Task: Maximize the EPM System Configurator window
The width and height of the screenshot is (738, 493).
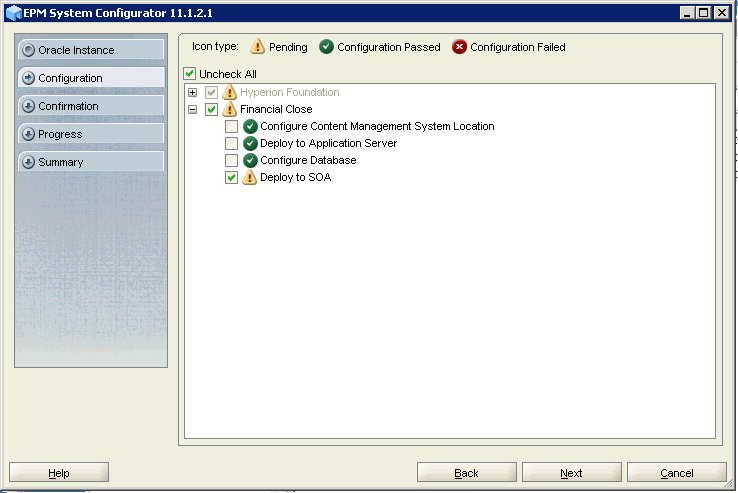Action: [704, 13]
